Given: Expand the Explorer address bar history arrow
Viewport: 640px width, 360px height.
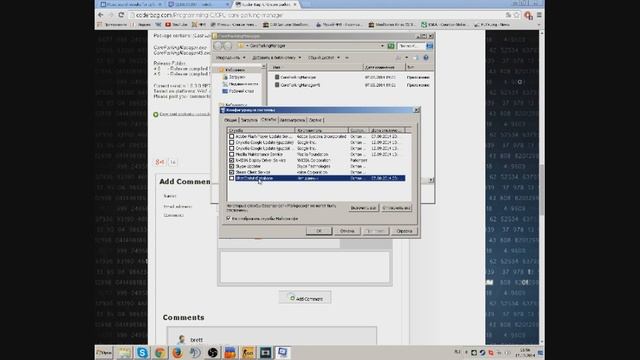Looking at the screenshot, I should point(382,46).
